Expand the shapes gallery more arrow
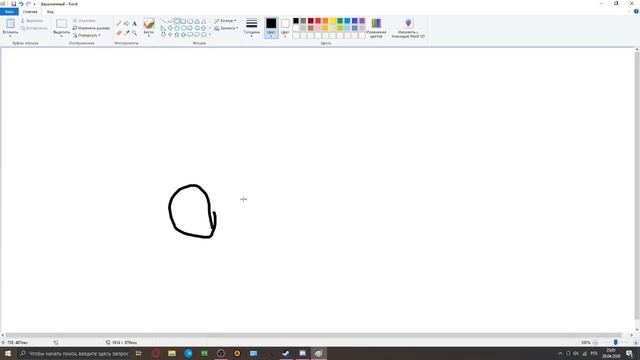 pyautogui.click(x=210, y=35)
